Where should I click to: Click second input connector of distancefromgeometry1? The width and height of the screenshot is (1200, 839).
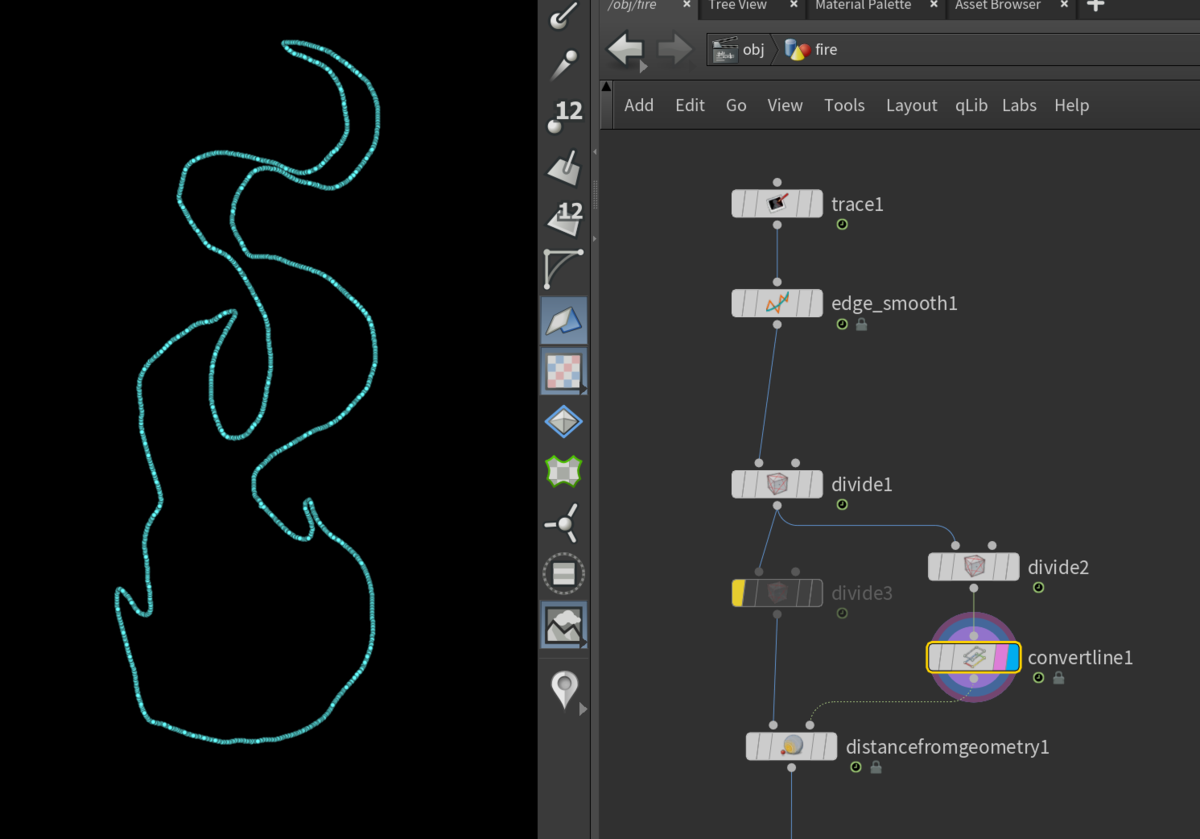click(809, 725)
